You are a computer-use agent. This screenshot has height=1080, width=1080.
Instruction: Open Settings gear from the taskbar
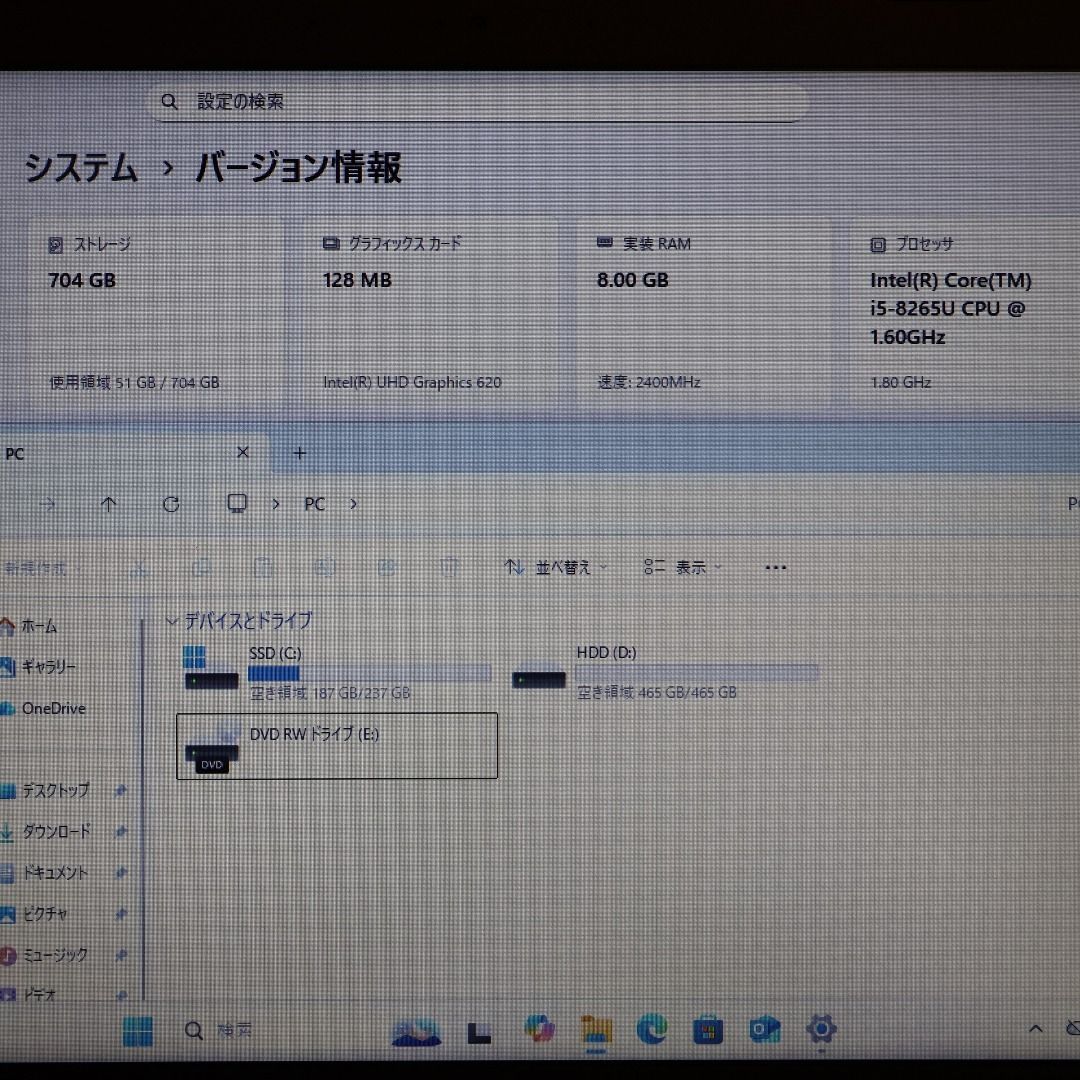[x=821, y=1030]
